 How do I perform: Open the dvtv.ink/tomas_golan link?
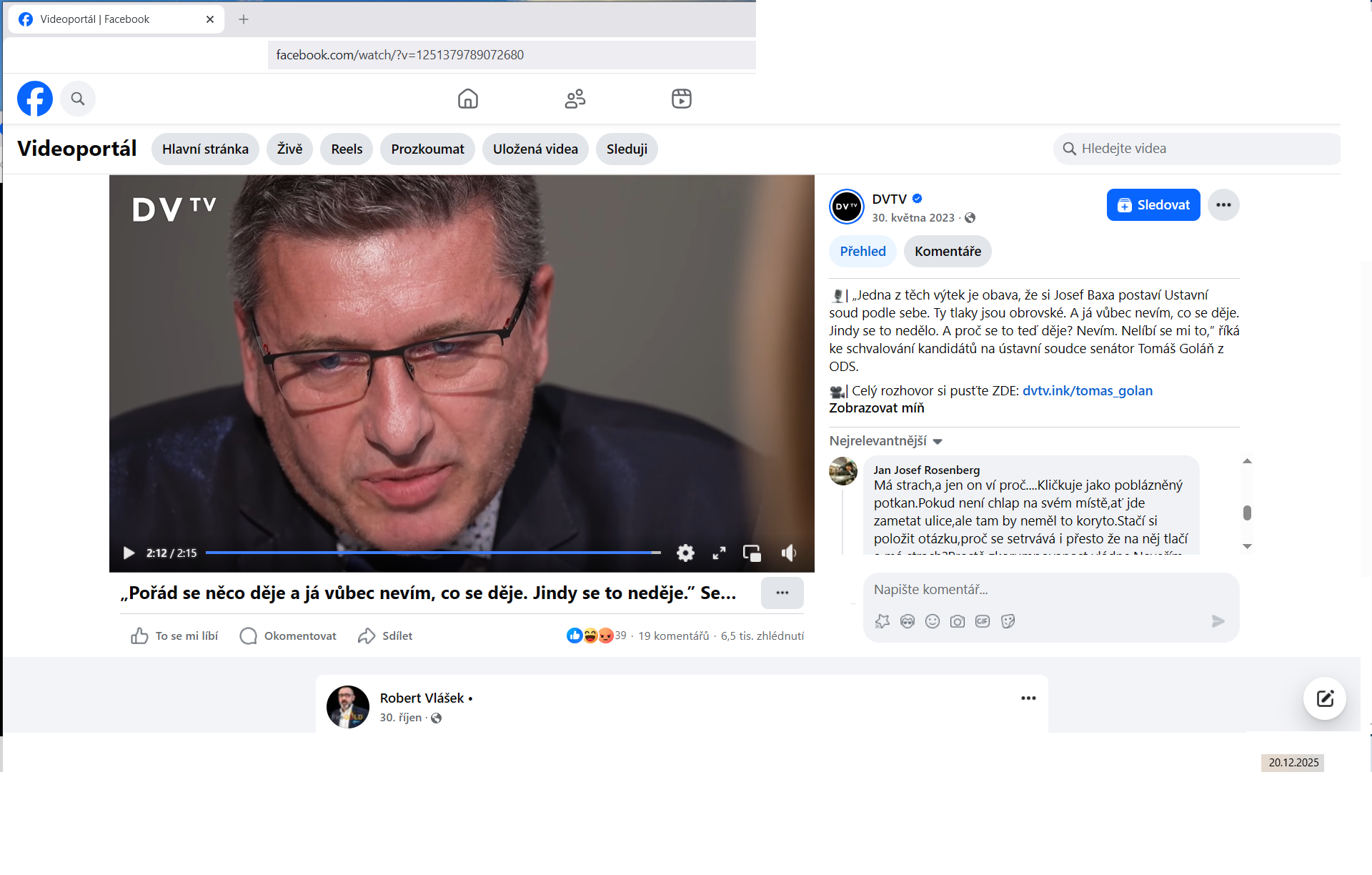(1088, 391)
